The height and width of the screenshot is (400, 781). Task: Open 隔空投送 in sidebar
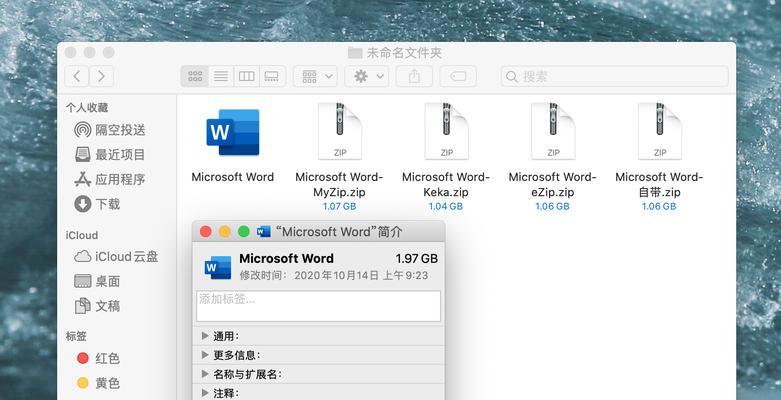pyautogui.click(x=110, y=130)
